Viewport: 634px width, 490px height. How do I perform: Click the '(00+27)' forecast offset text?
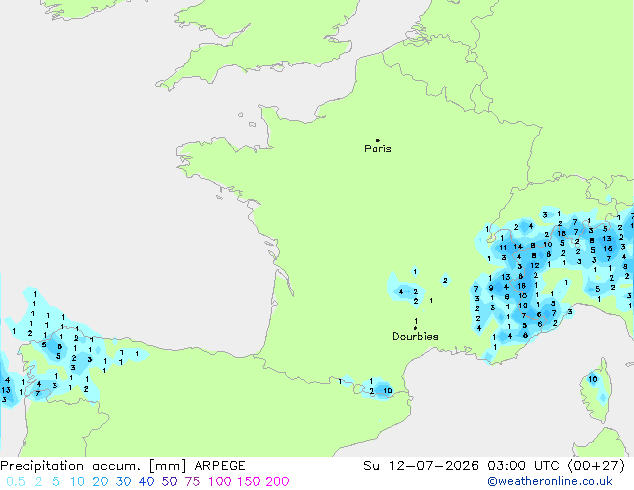(596, 466)
